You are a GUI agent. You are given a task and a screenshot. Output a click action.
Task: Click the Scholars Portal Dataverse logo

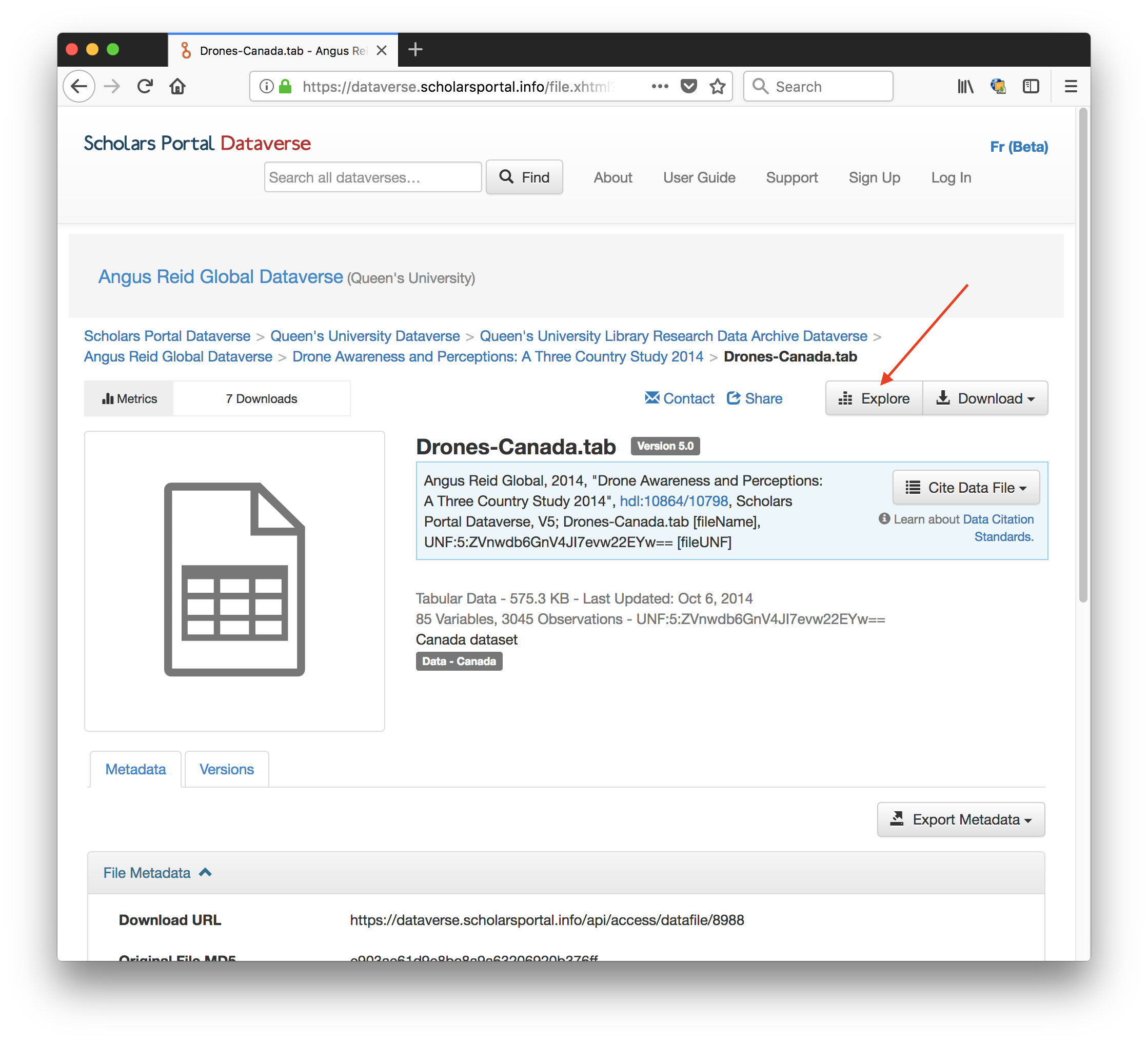point(197,144)
